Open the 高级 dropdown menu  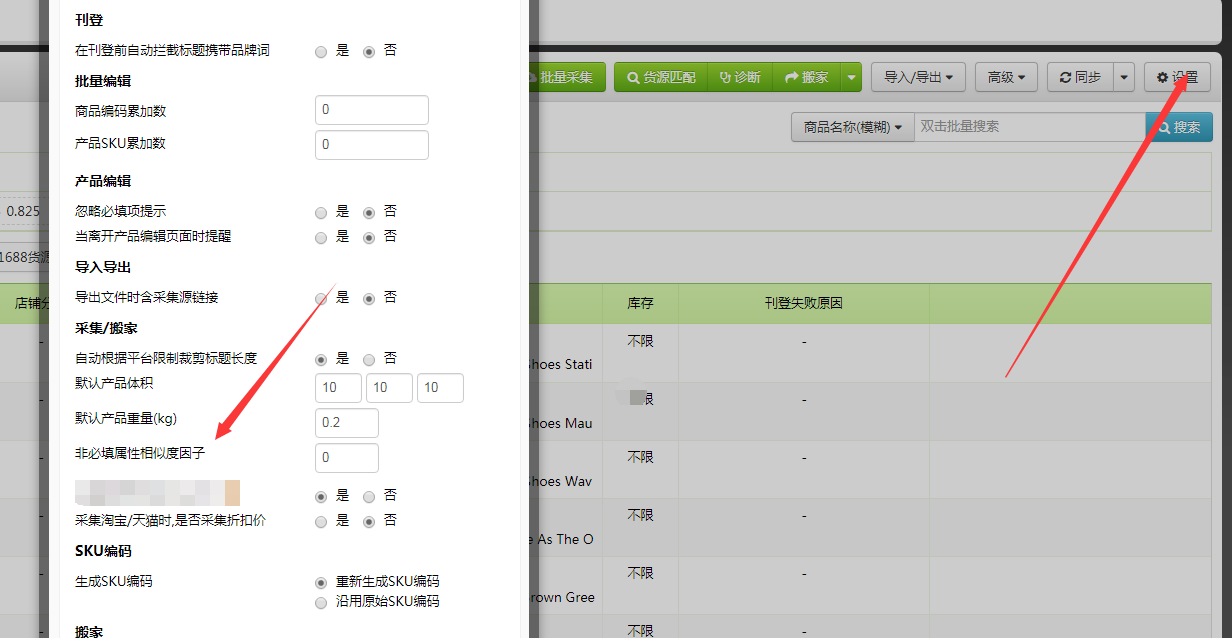pos(1006,77)
